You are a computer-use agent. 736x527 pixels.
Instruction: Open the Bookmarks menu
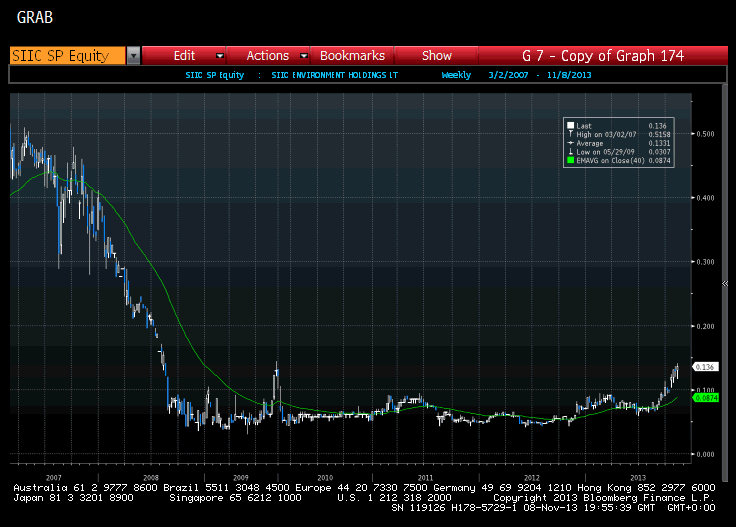click(352, 56)
